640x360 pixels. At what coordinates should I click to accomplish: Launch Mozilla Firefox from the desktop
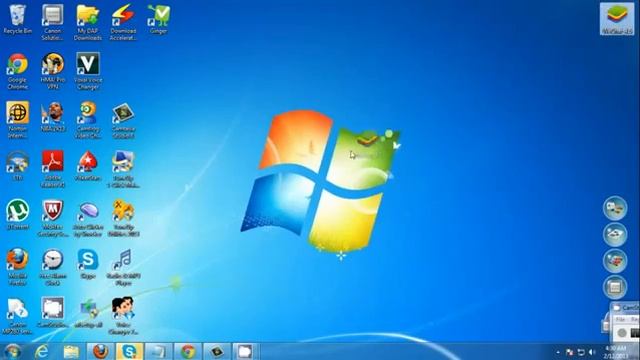click(x=18, y=267)
